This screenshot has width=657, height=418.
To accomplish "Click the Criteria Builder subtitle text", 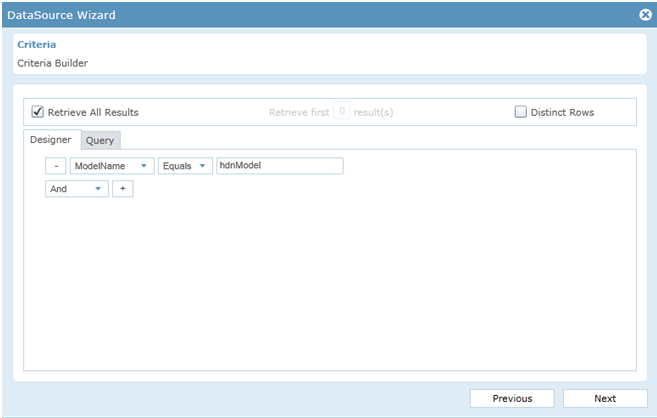I will click(52, 63).
